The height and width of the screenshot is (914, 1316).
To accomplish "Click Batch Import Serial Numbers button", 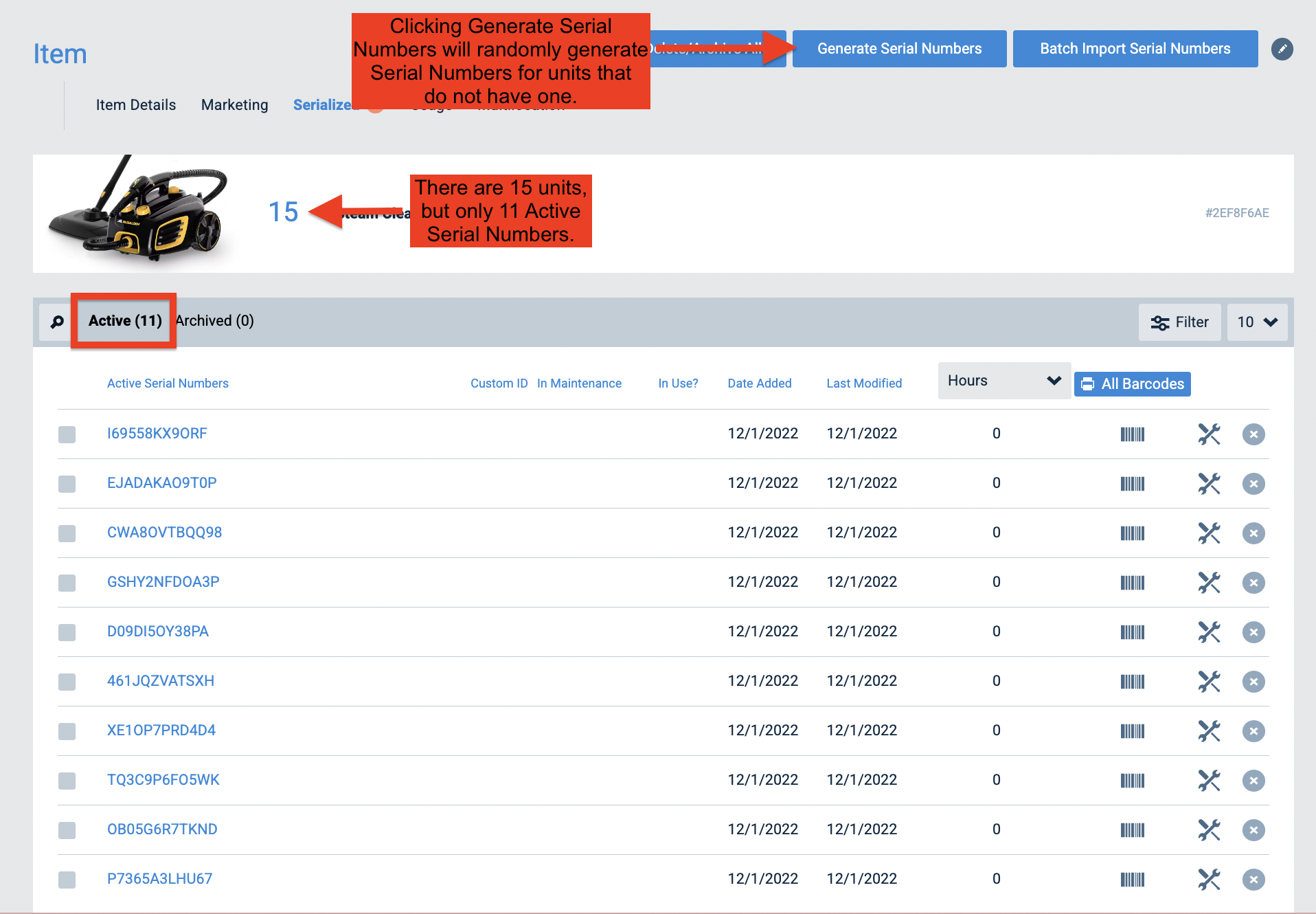I will [1135, 49].
